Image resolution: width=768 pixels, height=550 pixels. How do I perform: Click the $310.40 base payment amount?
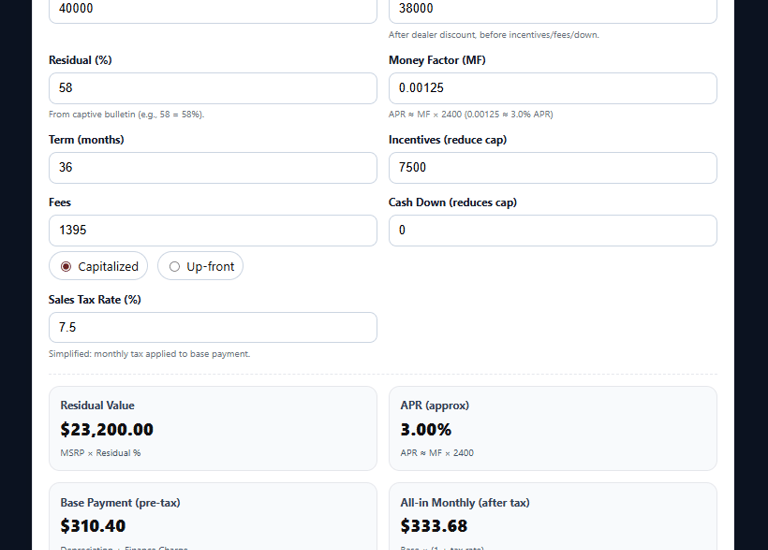94,526
